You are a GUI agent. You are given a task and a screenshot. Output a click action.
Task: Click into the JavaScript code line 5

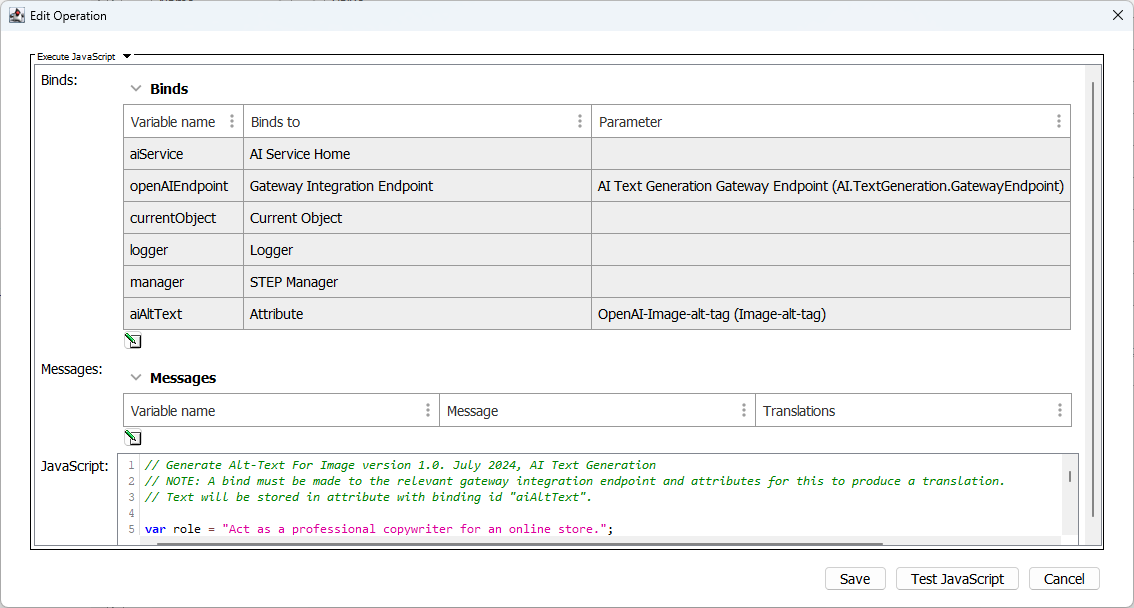(x=400, y=529)
